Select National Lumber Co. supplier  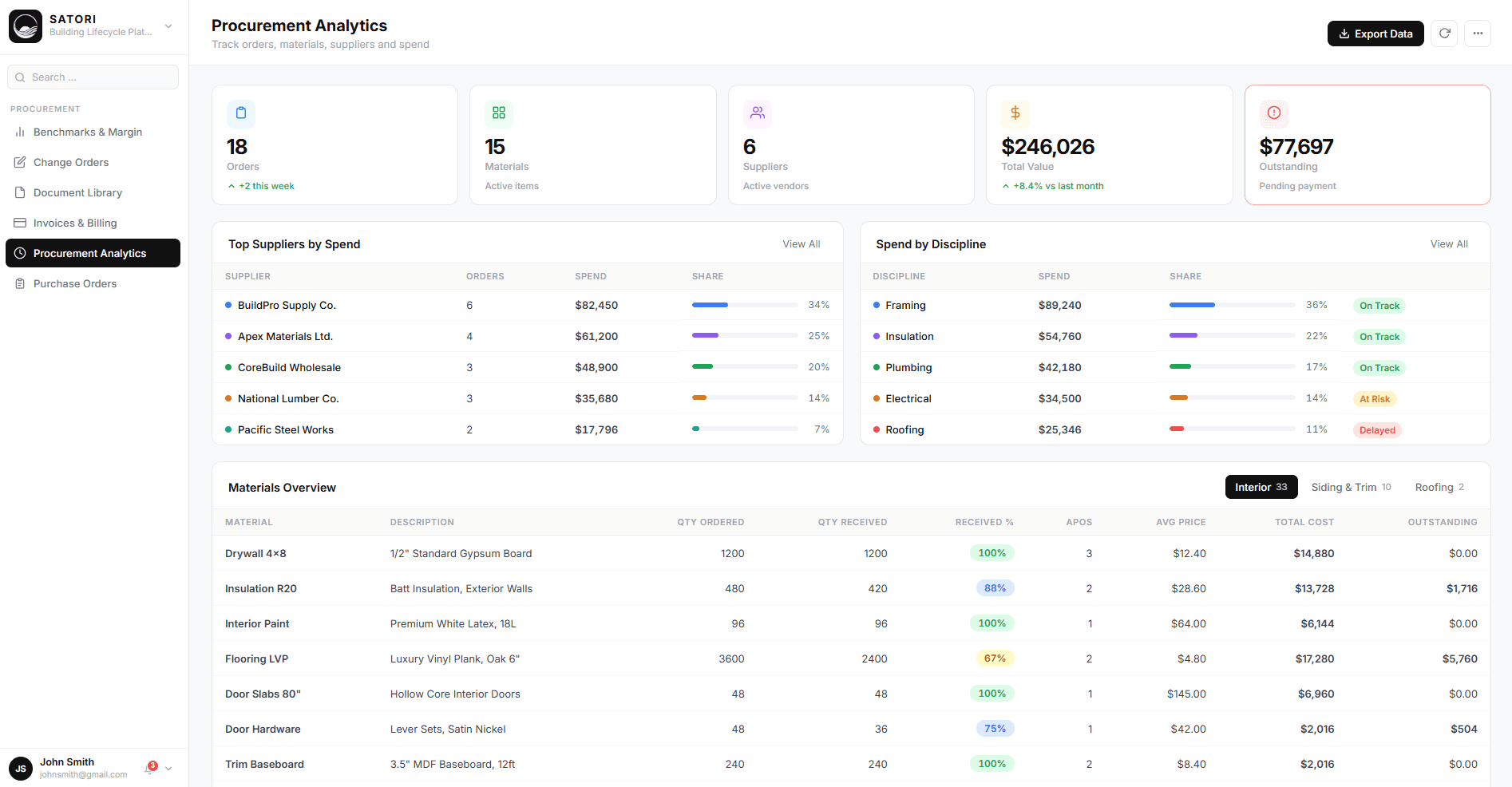click(528, 398)
